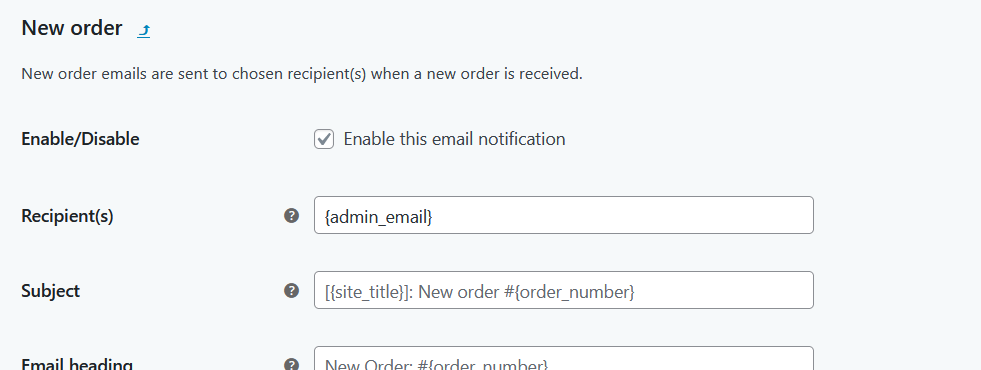Click the New order section heading
The width and height of the screenshot is (981, 370).
pyautogui.click(x=72, y=28)
